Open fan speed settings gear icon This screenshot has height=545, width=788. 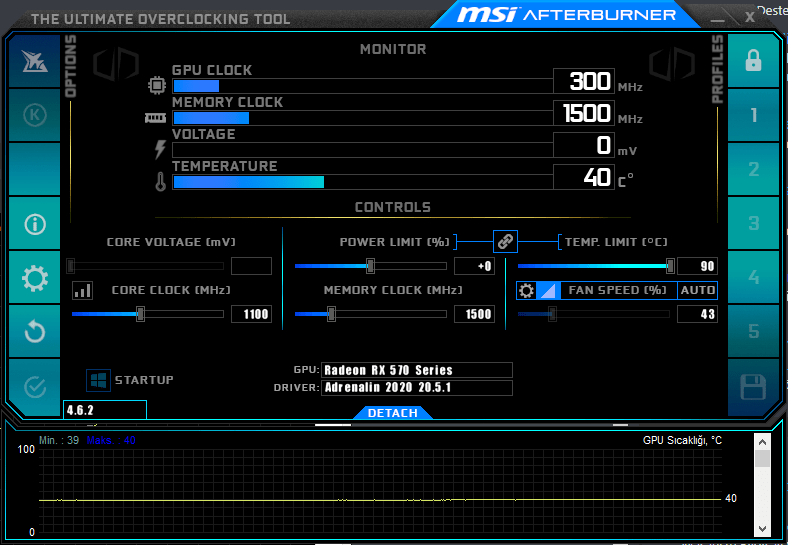coord(526,290)
